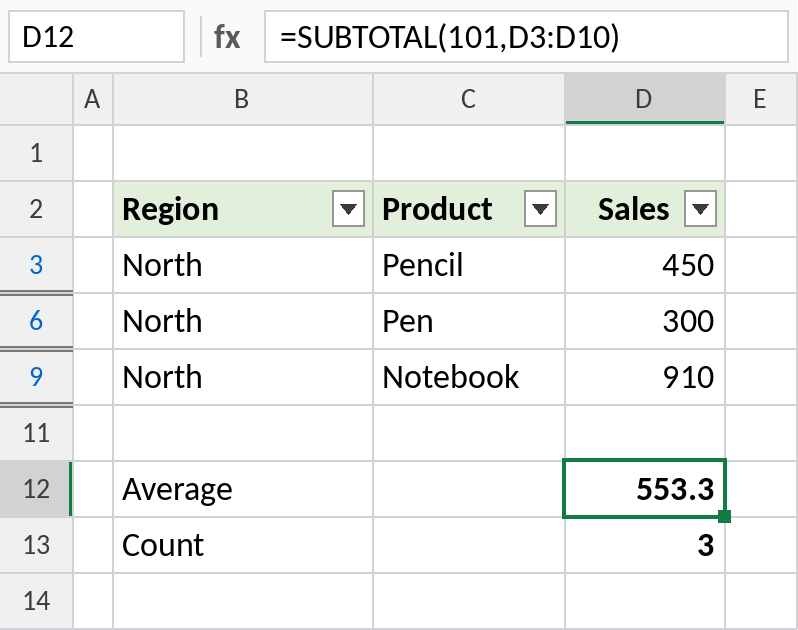Click the Sales header cell text
Viewport: 798px width, 630px height.
(x=633, y=209)
